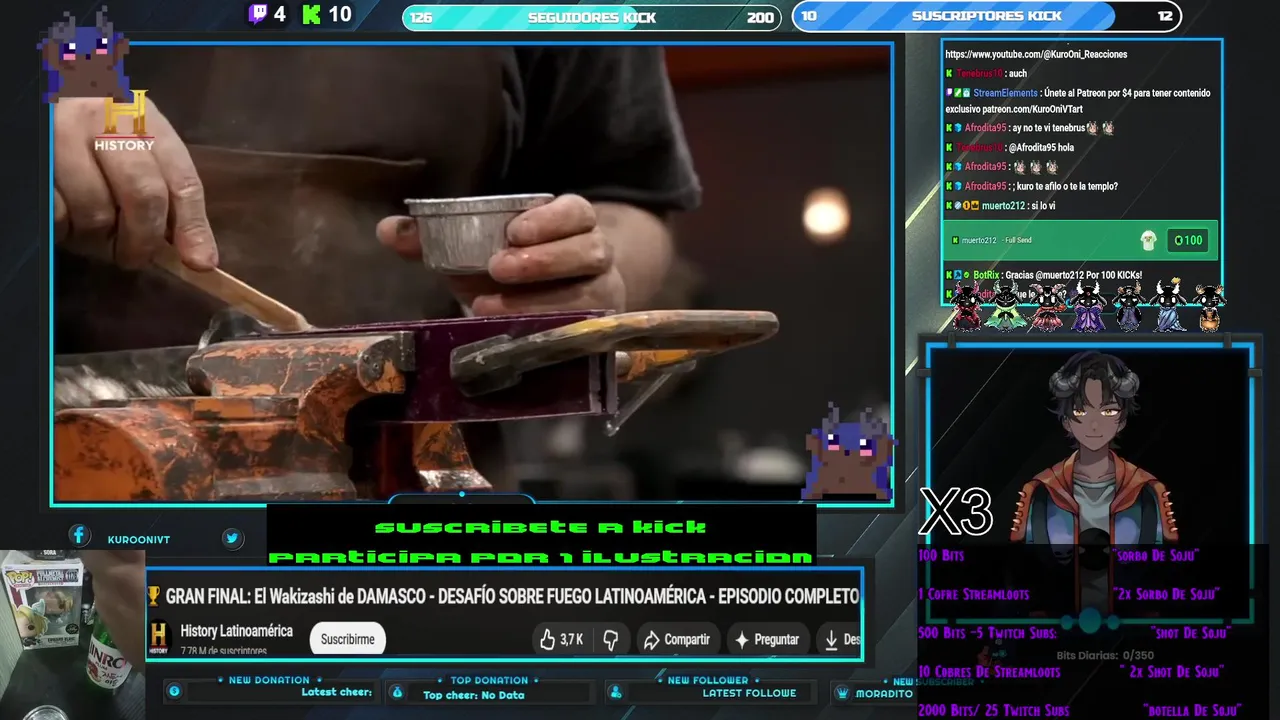Click the '100 Bits' reward row
The height and width of the screenshot is (720, 1280).
1058,555
